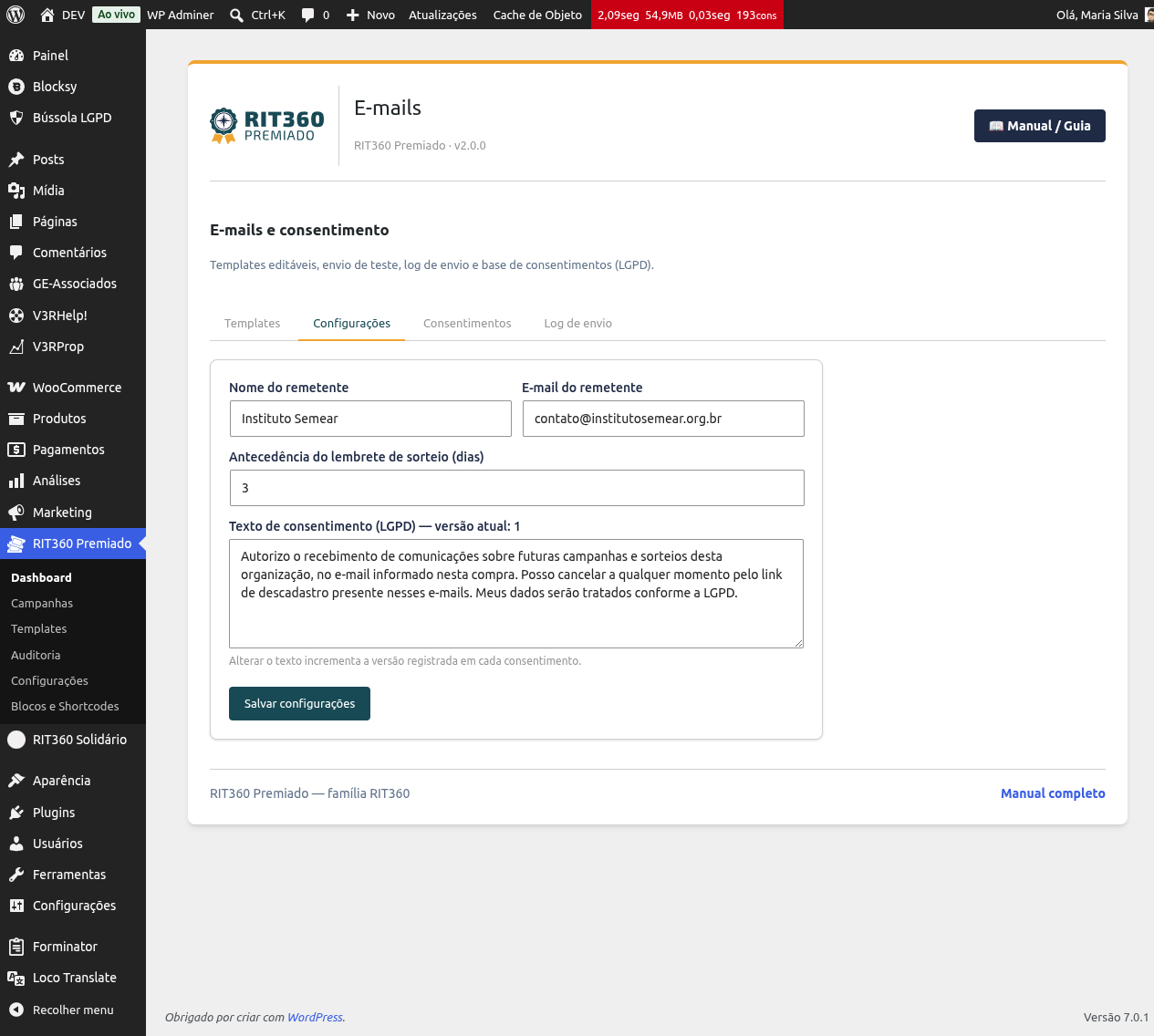Click the Usuários person icon
This screenshot has height=1036, width=1154.
(16, 844)
